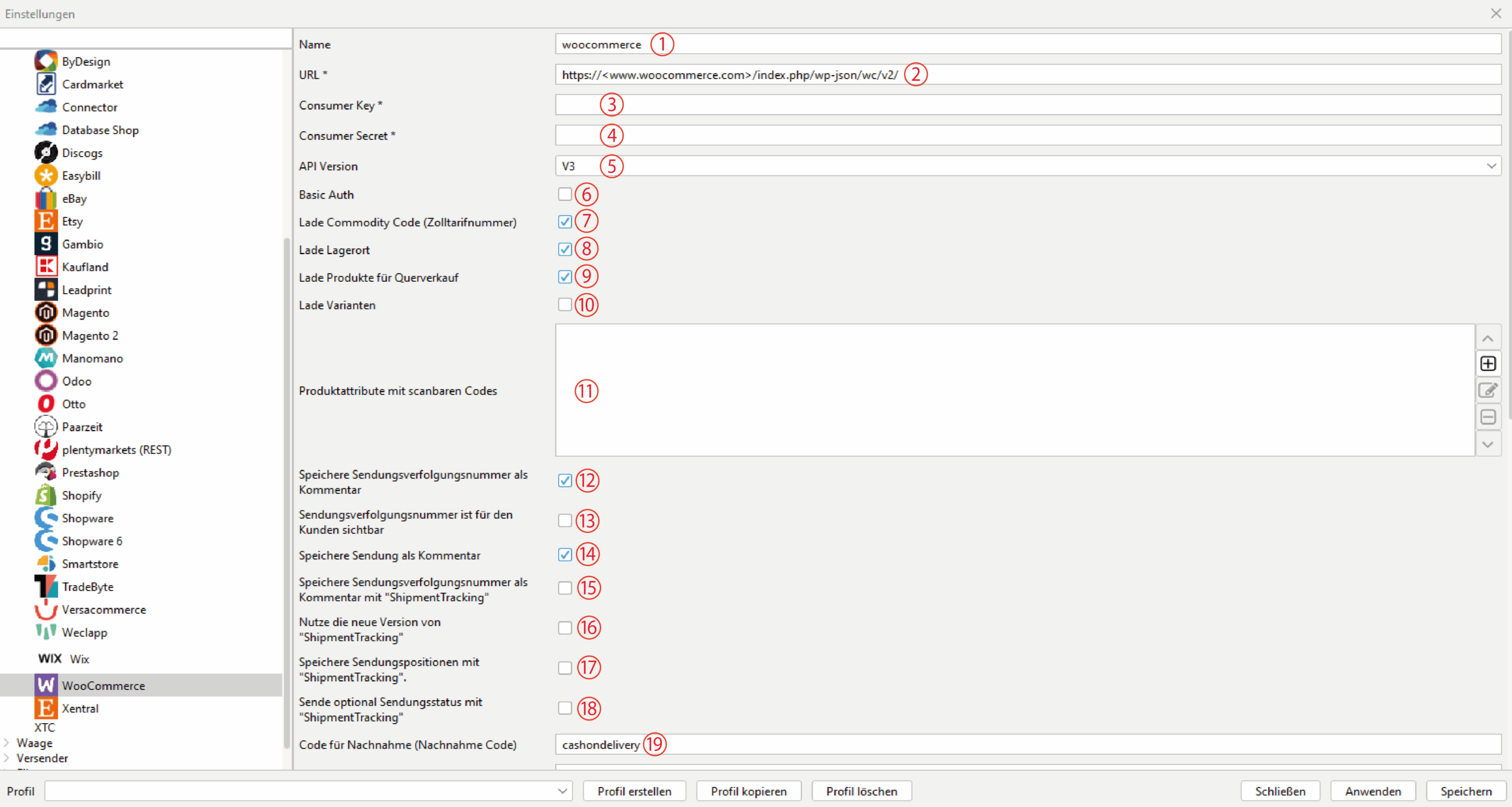
Task: Expand the Versender tree node
Action: click(6, 758)
